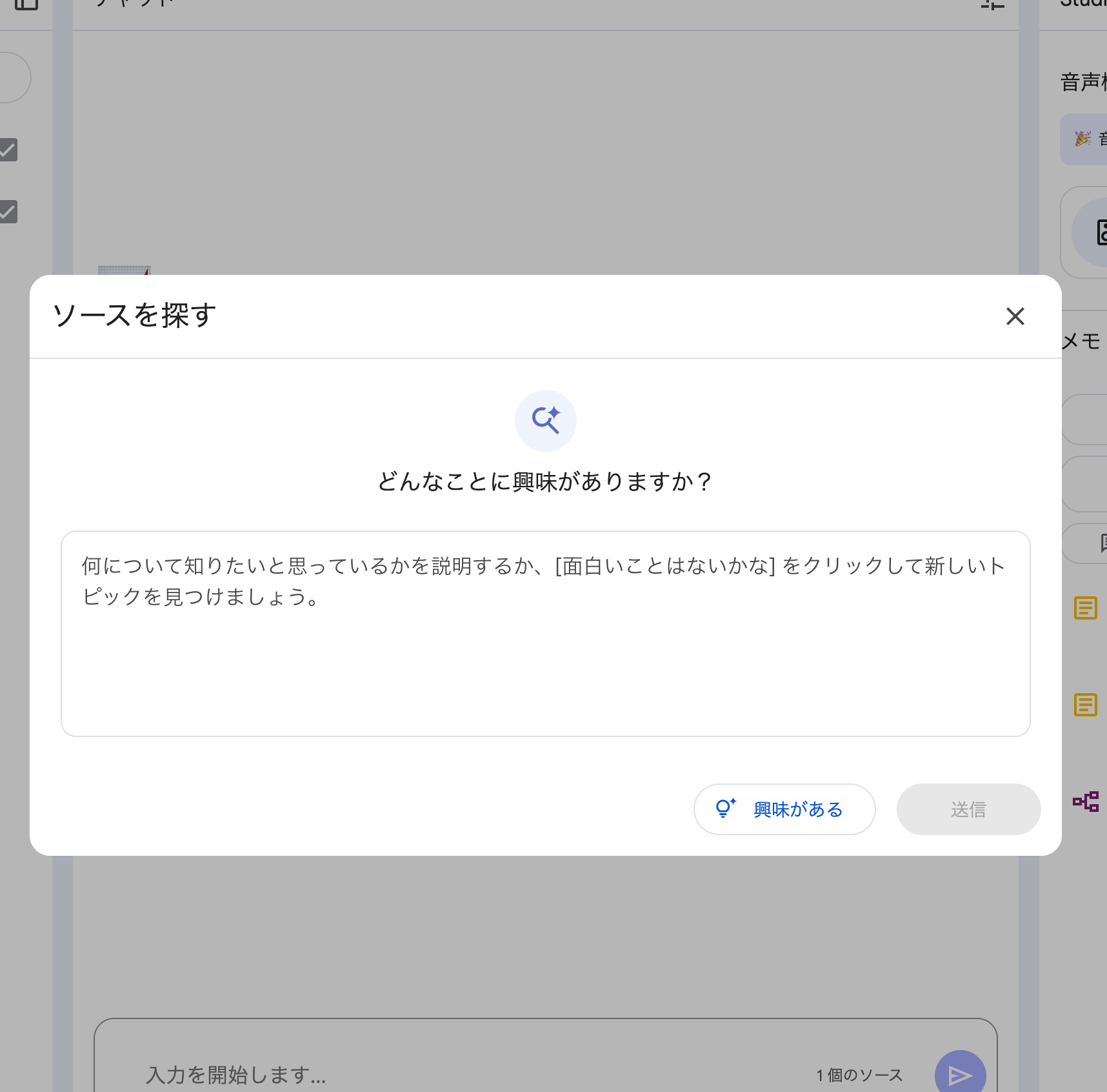Click the 送信 button in the dialog
This screenshot has width=1107, height=1092.
point(968,809)
